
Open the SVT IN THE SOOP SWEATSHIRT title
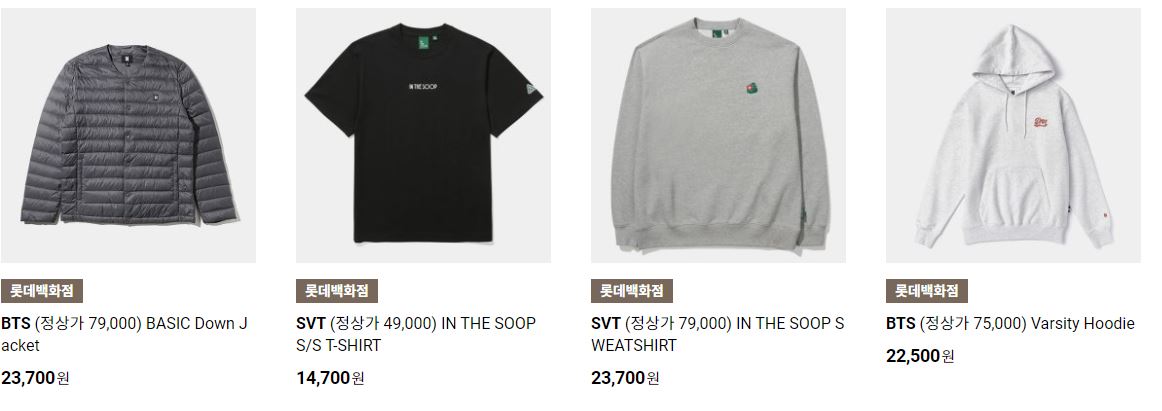click(x=717, y=335)
